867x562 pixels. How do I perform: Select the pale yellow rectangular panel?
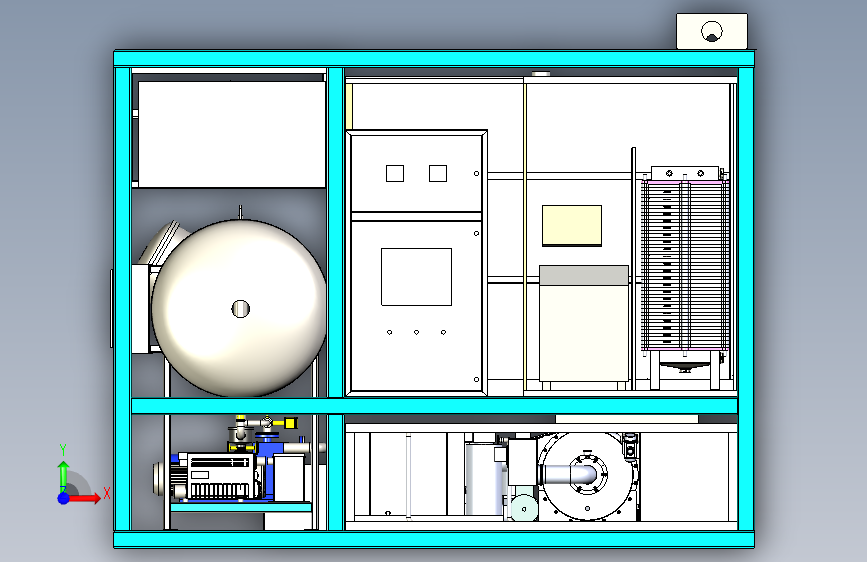[572, 225]
